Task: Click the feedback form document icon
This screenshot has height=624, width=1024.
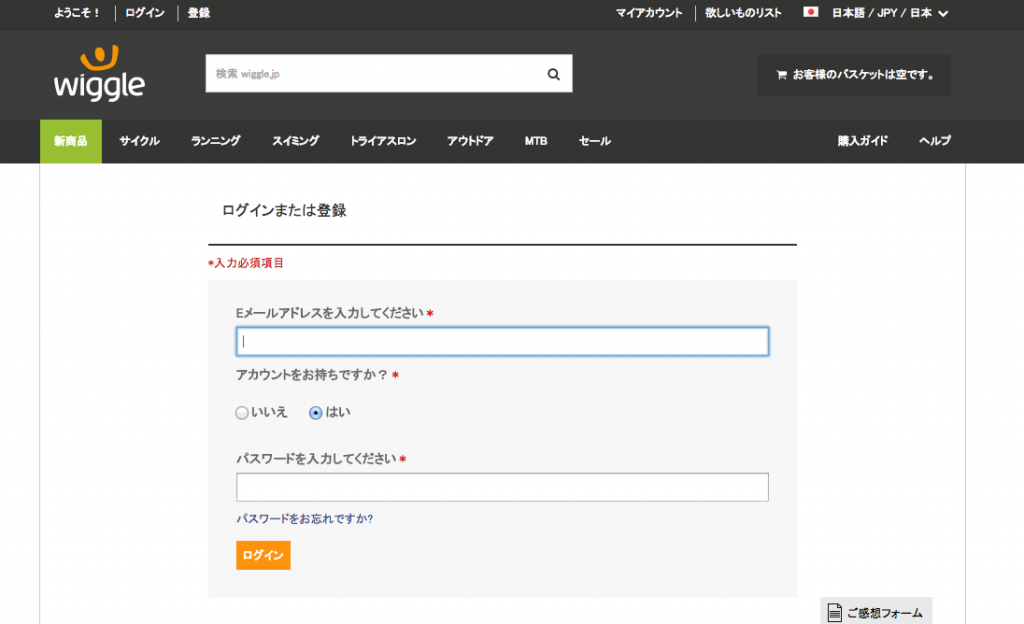Action: coord(834,612)
